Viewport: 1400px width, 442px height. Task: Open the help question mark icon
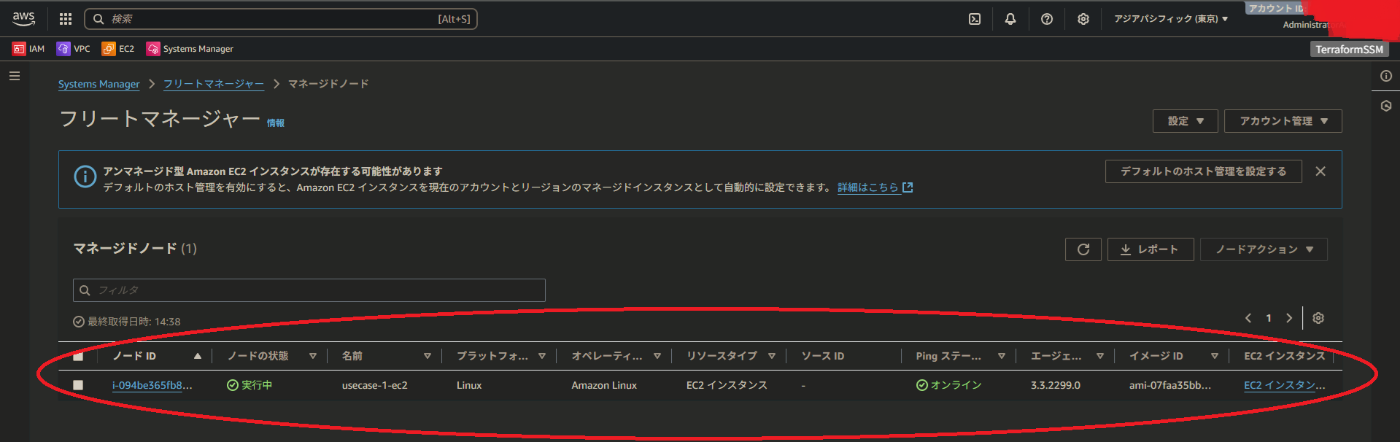click(1047, 19)
